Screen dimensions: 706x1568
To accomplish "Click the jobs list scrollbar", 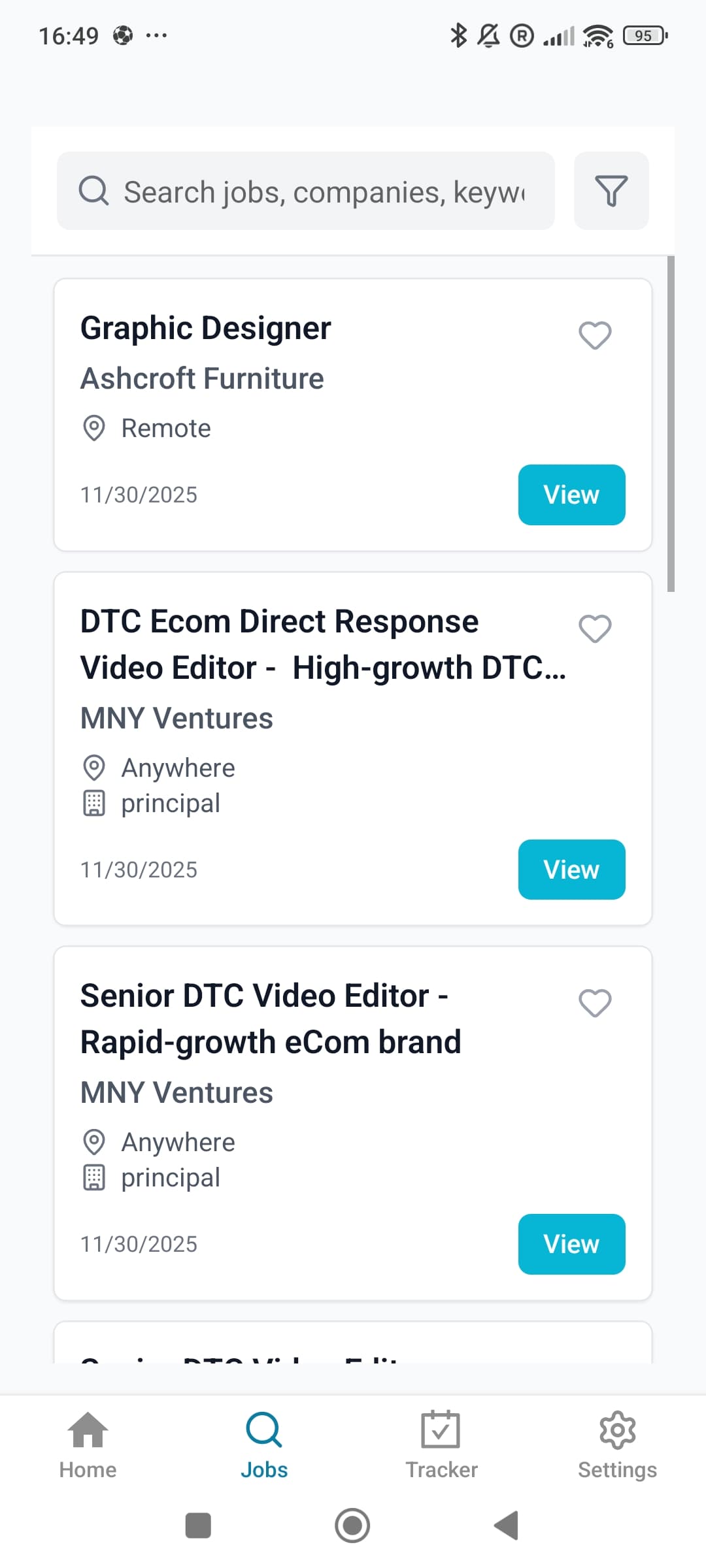I will (670, 425).
